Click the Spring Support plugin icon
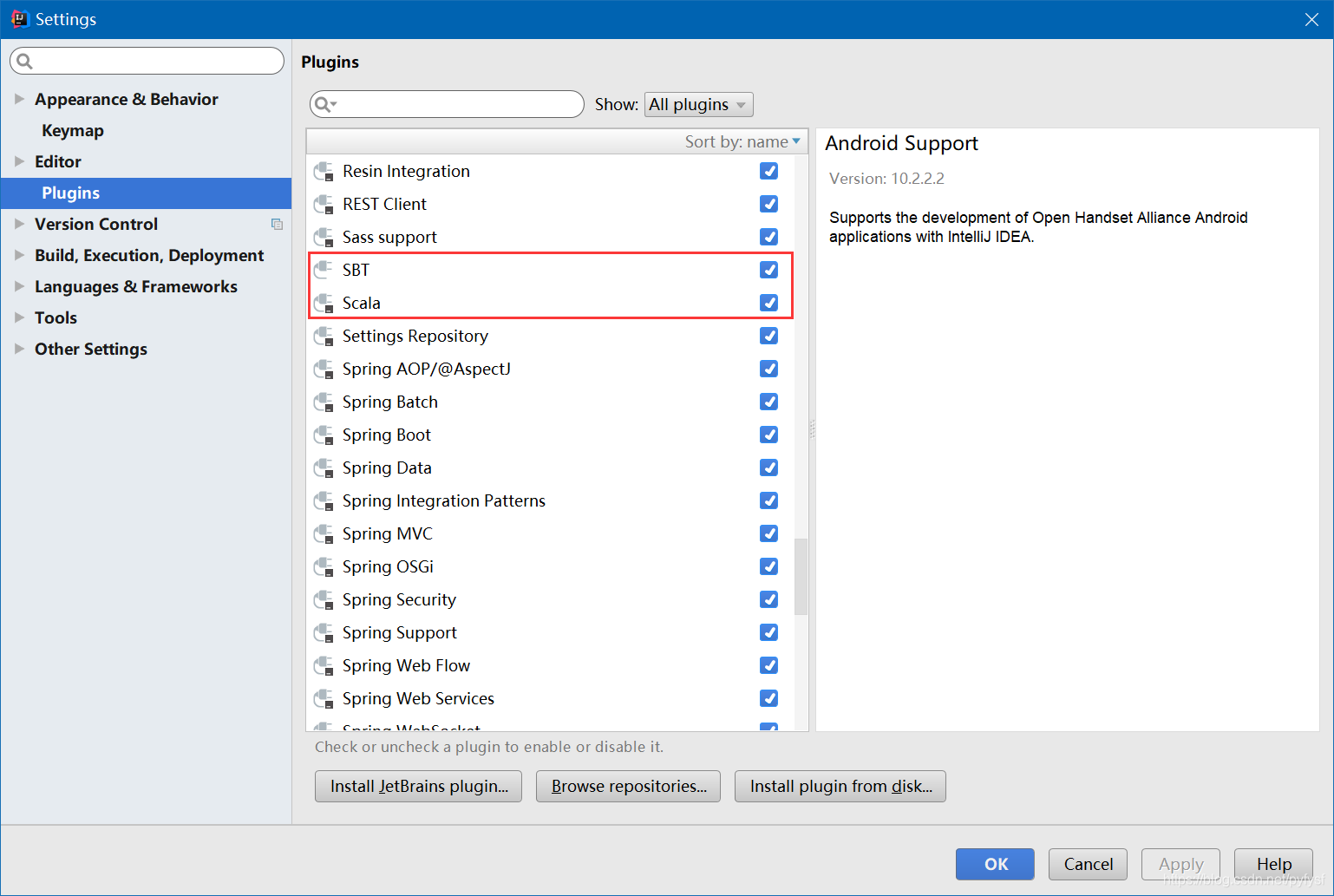The image size is (1334, 896). pyautogui.click(x=324, y=633)
